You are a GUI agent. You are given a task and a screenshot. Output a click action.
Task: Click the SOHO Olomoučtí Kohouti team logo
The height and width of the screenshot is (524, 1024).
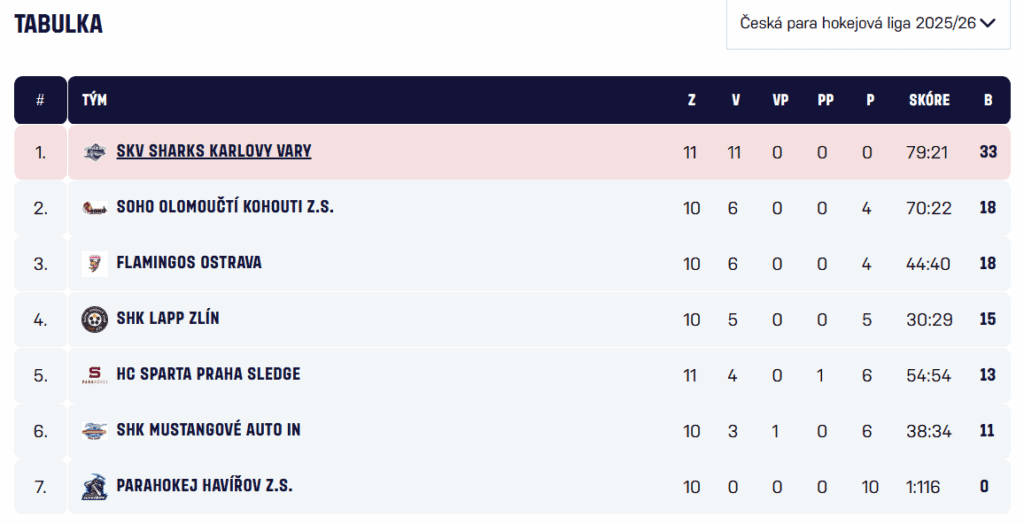click(x=94, y=208)
